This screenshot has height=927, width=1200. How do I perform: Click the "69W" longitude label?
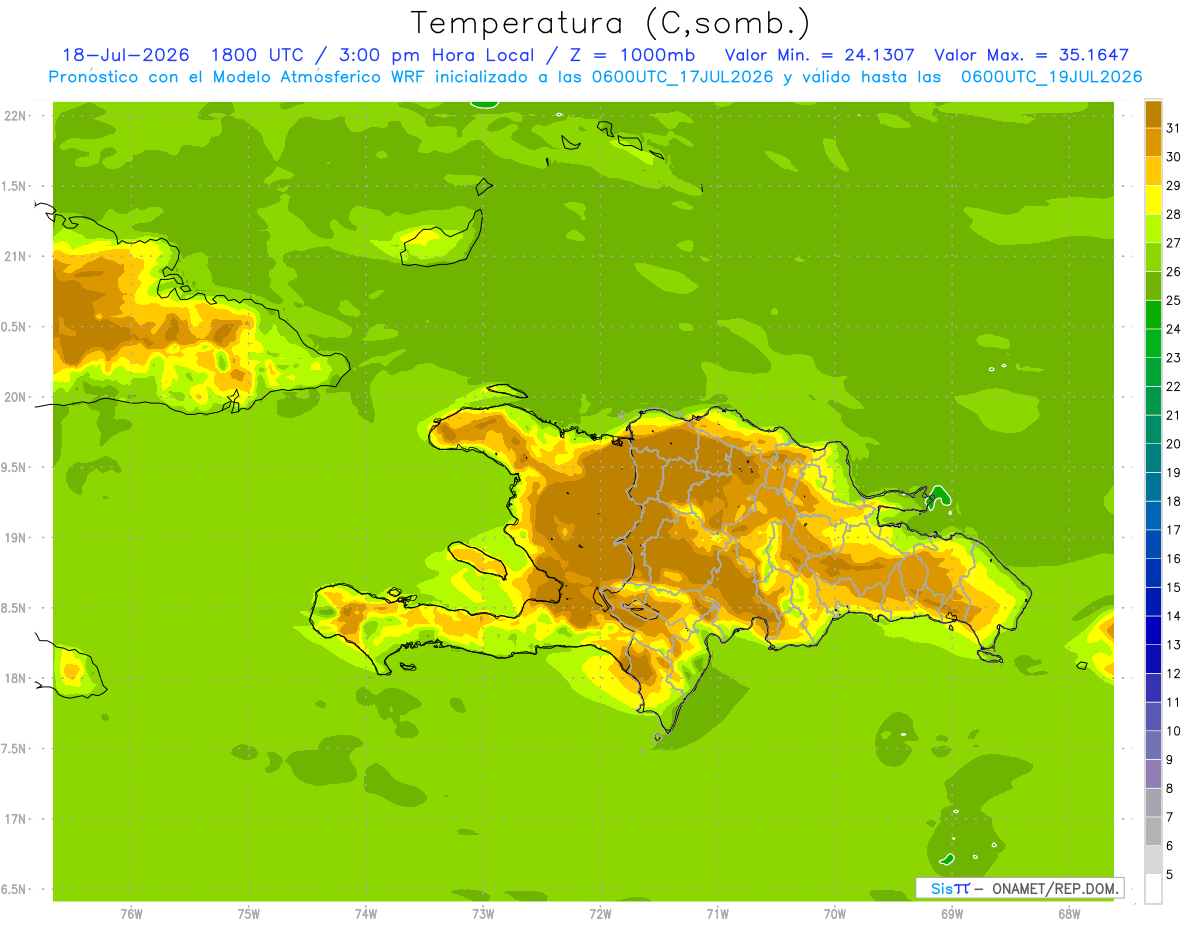pyautogui.click(x=951, y=913)
